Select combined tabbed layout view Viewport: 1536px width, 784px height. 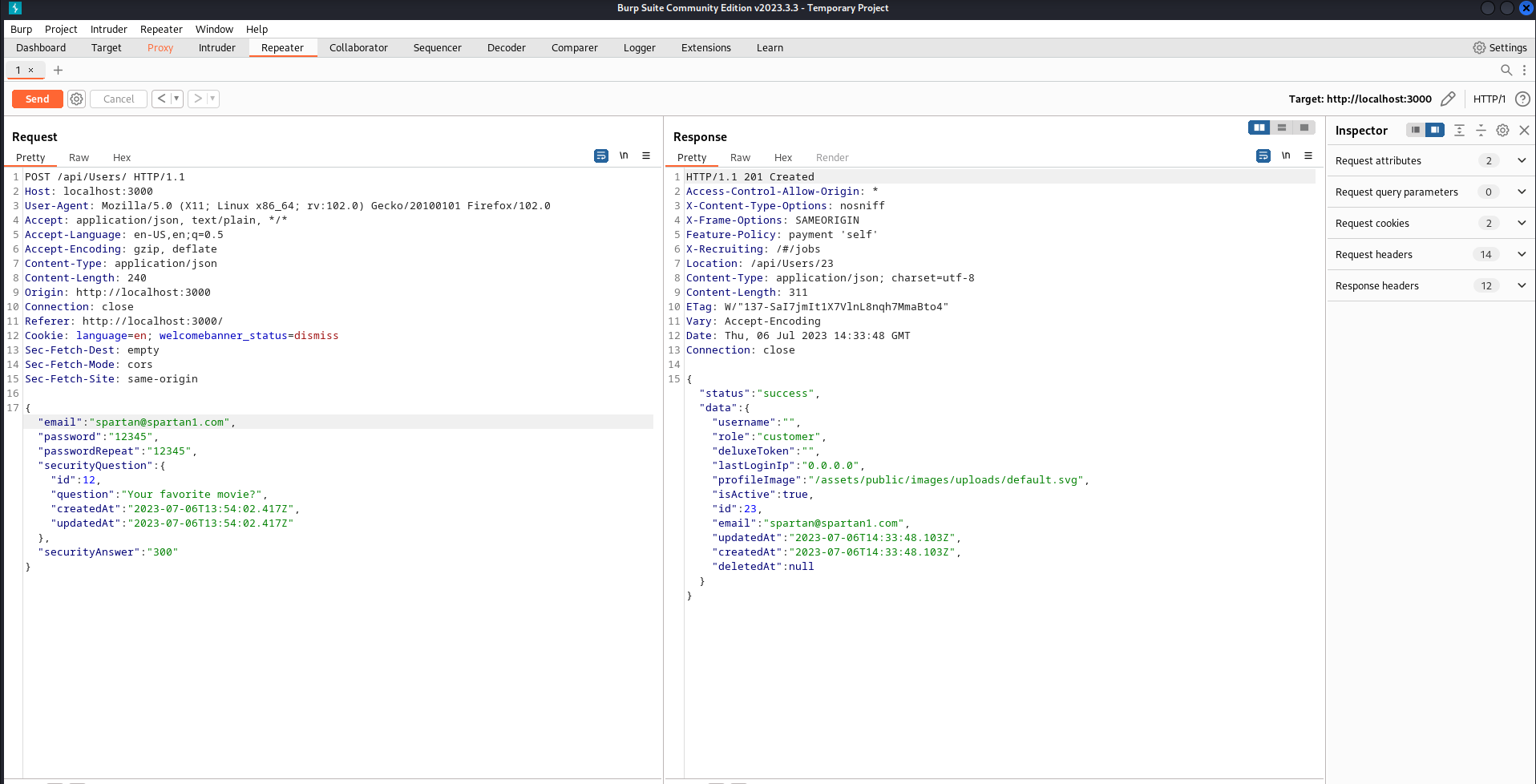1304,127
